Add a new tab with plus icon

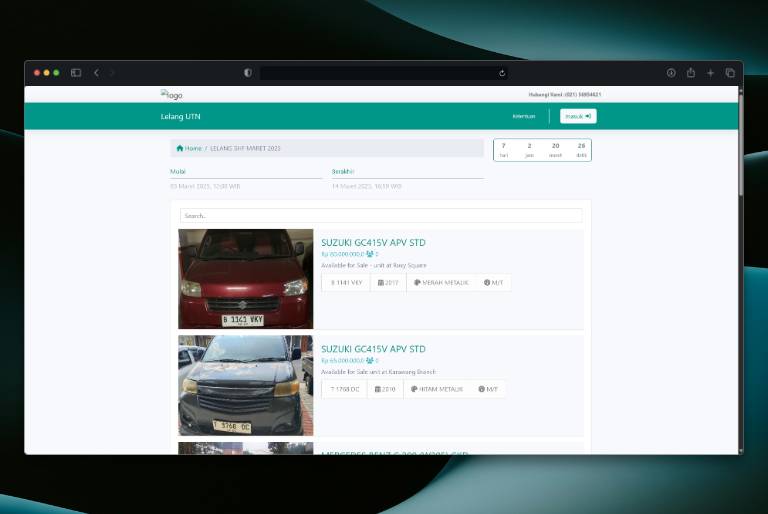click(710, 73)
